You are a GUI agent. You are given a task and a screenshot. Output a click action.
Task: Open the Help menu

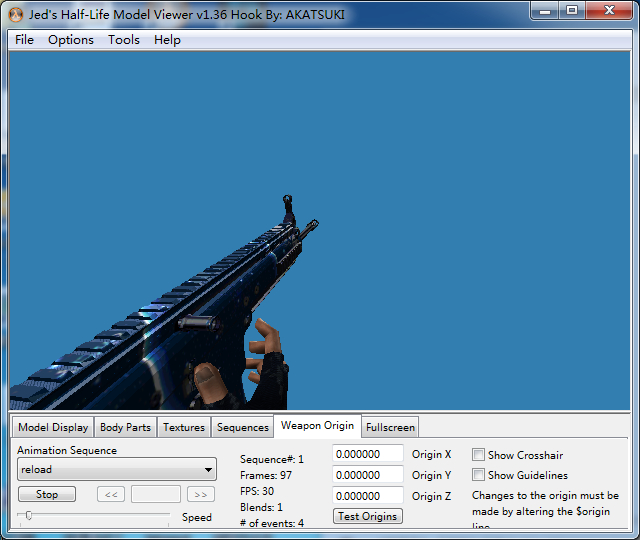(167, 40)
